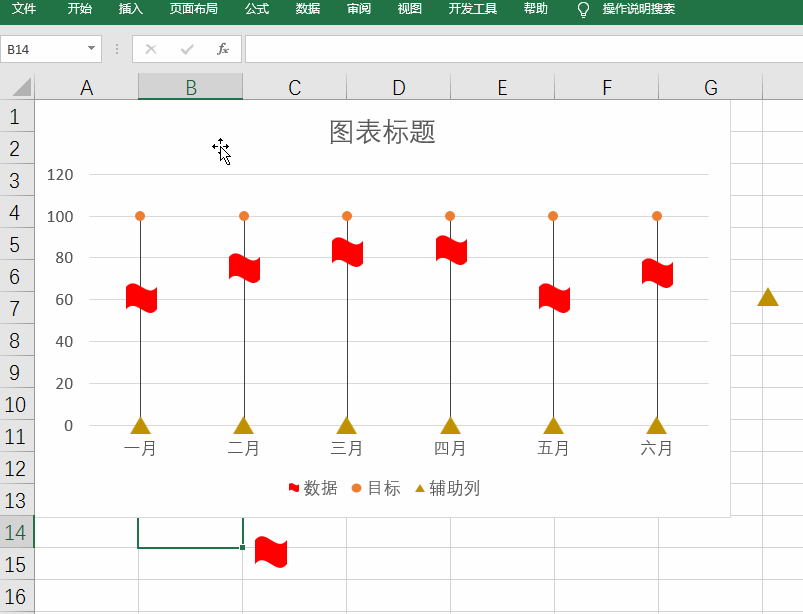Open the 开发工具 ribbon tab
The height and width of the screenshot is (614, 803).
click(x=473, y=9)
